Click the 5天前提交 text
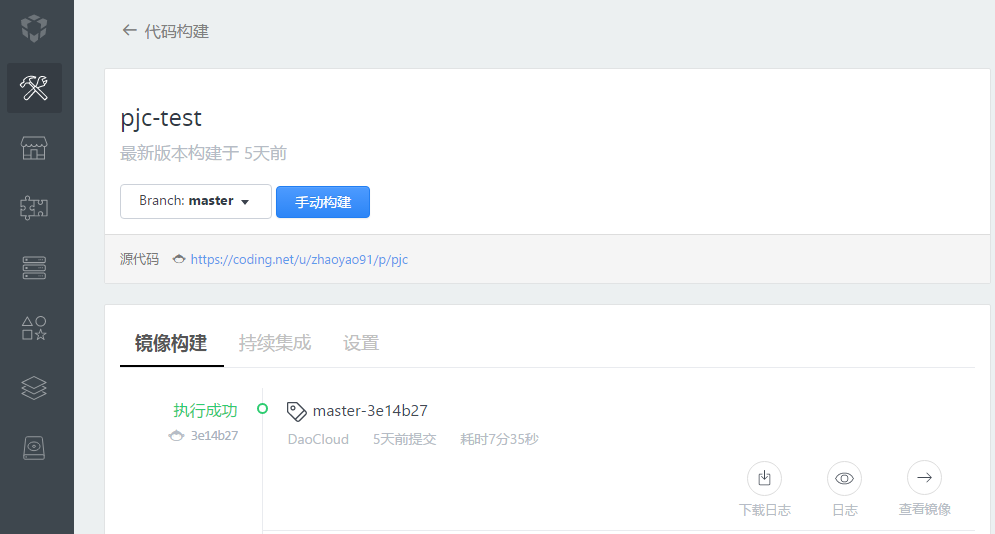Image resolution: width=995 pixels, height=534 pixels. (x=404, y=439)
